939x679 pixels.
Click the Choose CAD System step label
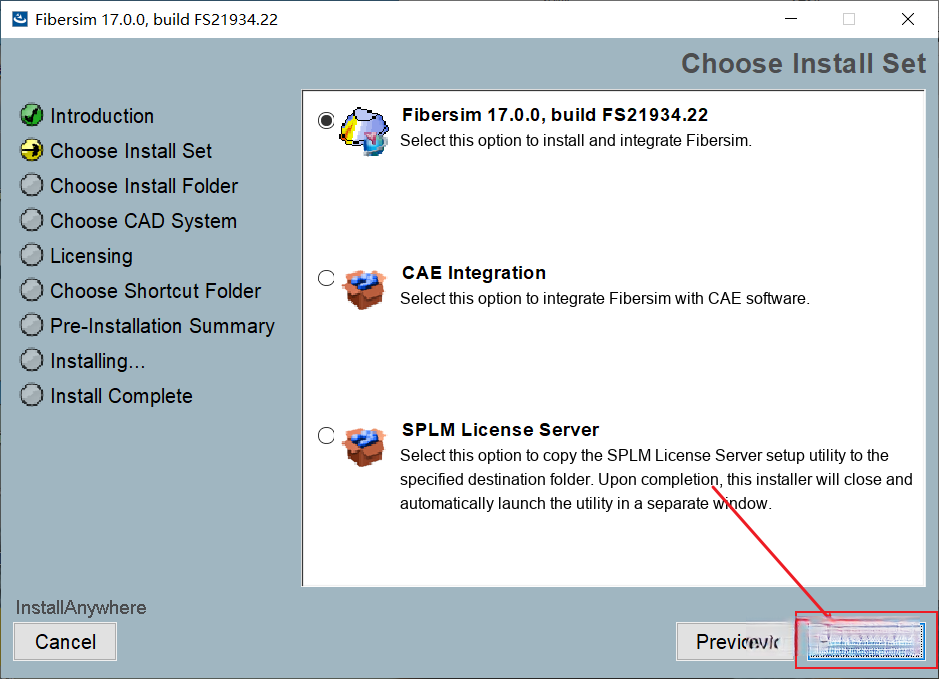tap(144, 221)
